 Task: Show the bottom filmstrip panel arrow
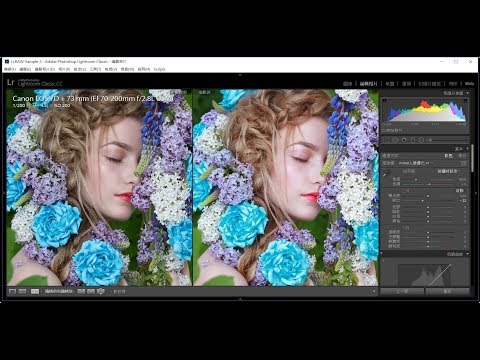240,299
